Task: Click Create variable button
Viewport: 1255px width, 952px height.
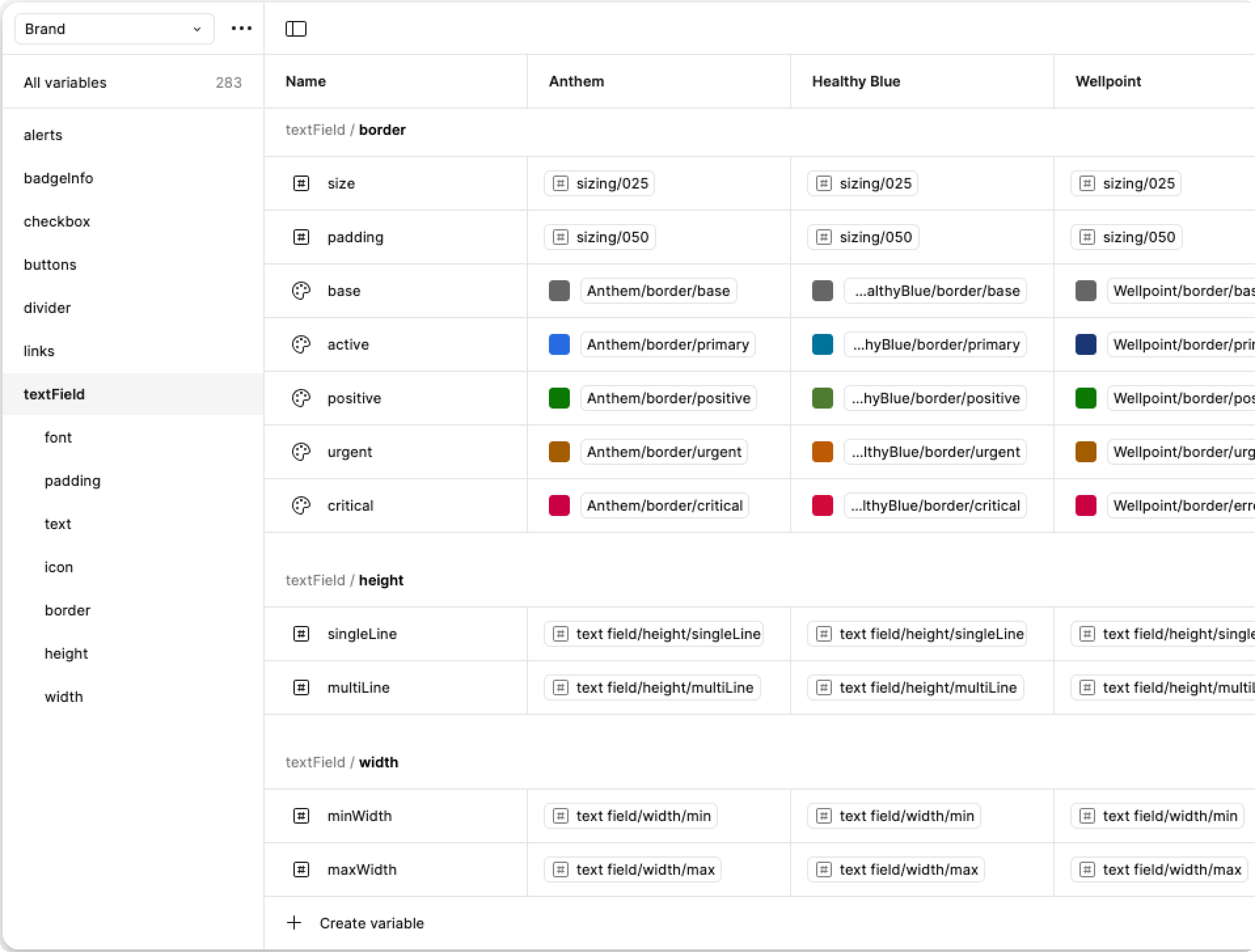Action: 371,923
